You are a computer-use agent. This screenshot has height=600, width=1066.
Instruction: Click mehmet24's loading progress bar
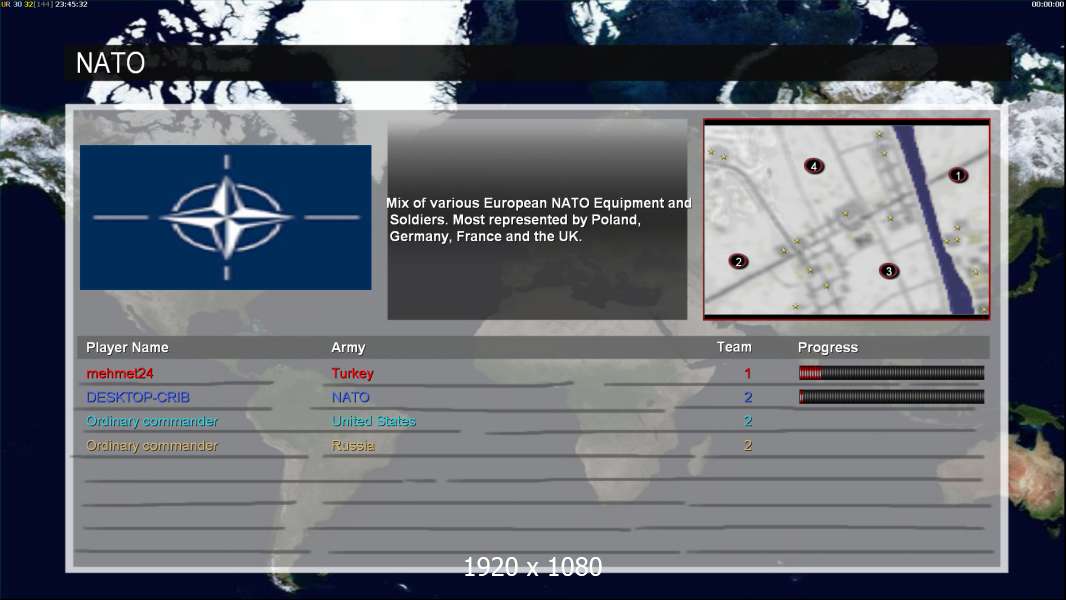pos(891,372)
